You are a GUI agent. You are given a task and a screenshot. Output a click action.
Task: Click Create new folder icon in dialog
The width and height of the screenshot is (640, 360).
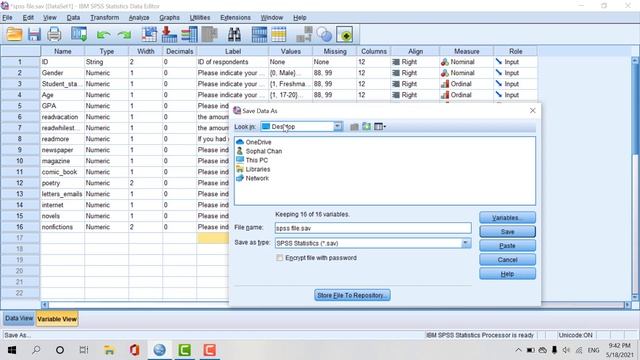click(367, 127)
